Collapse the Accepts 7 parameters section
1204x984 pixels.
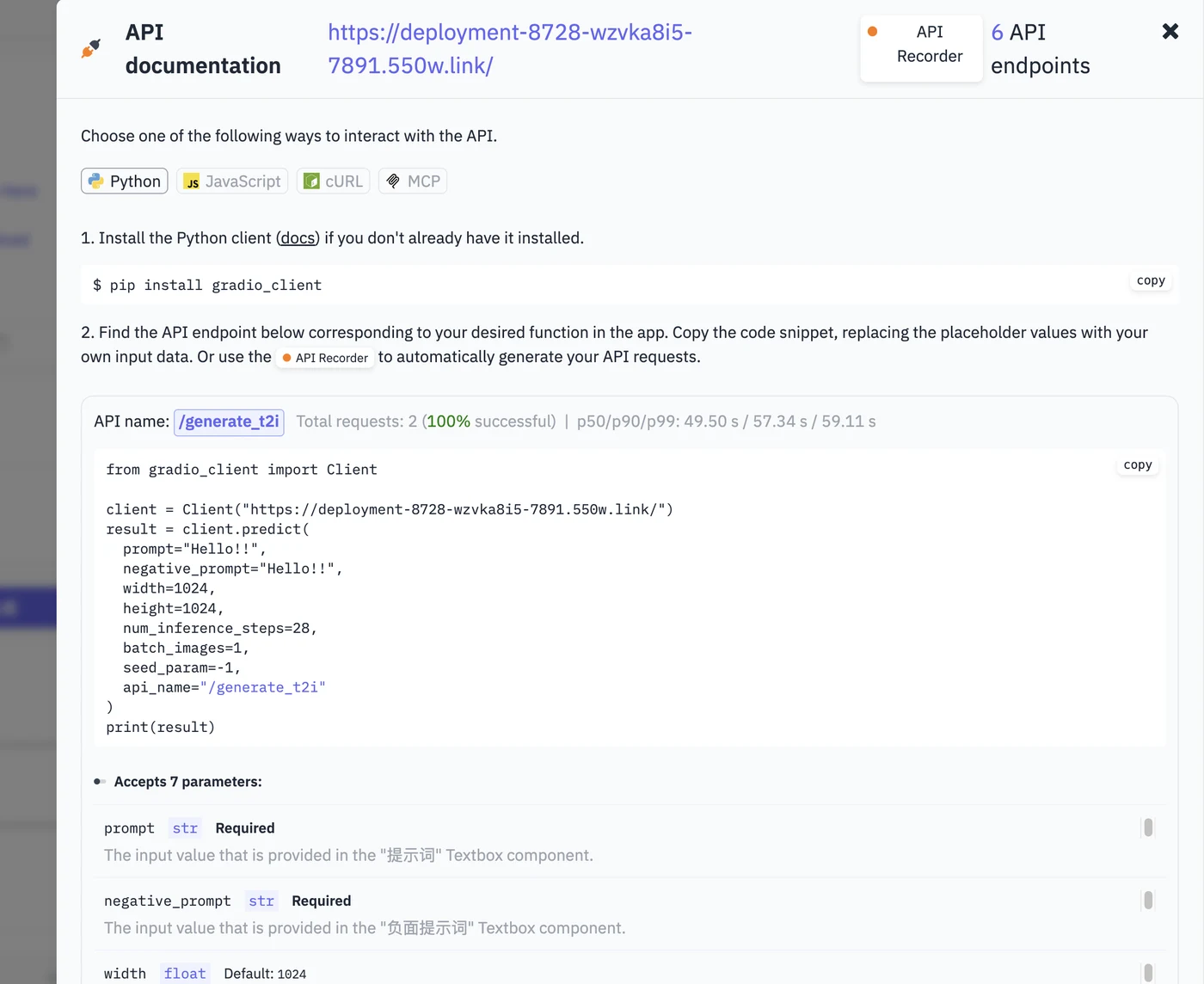[178, 782]
